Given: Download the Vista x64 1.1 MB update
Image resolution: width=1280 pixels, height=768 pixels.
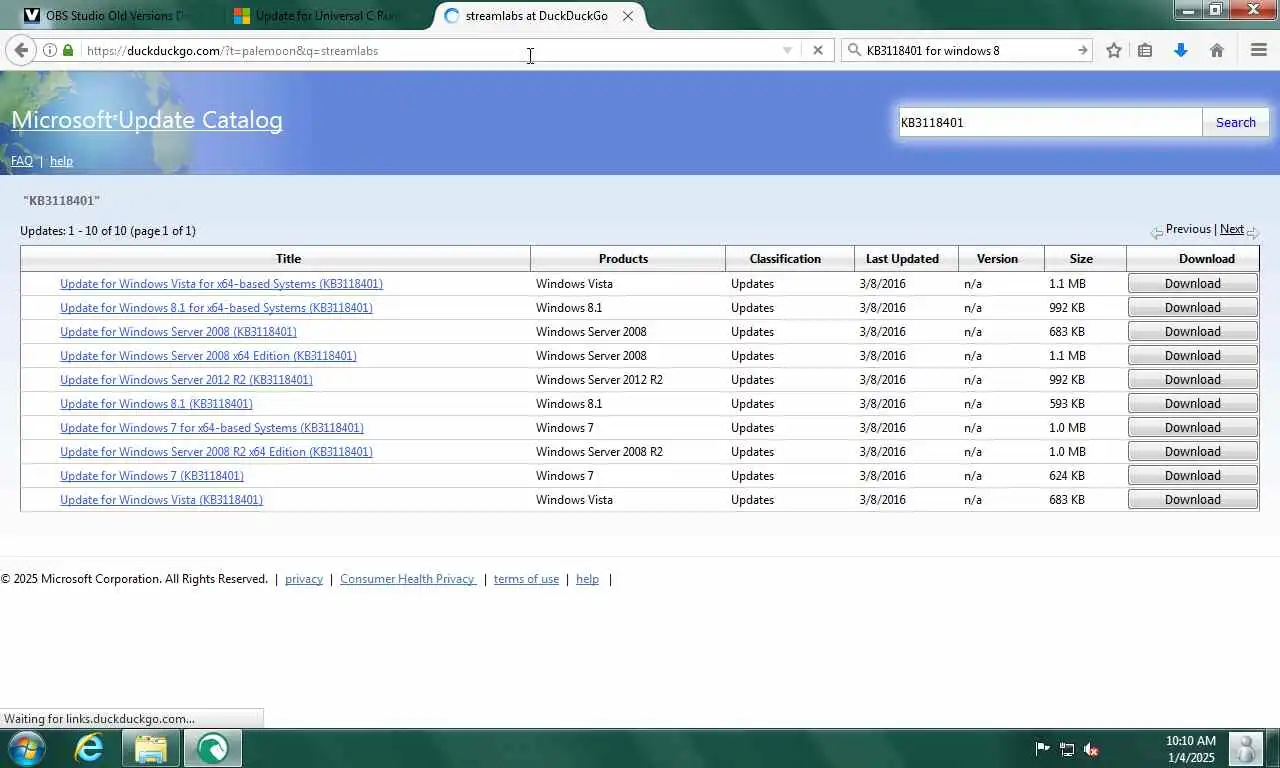Looking at the screenshot, I should click(x=1192, y=284).
